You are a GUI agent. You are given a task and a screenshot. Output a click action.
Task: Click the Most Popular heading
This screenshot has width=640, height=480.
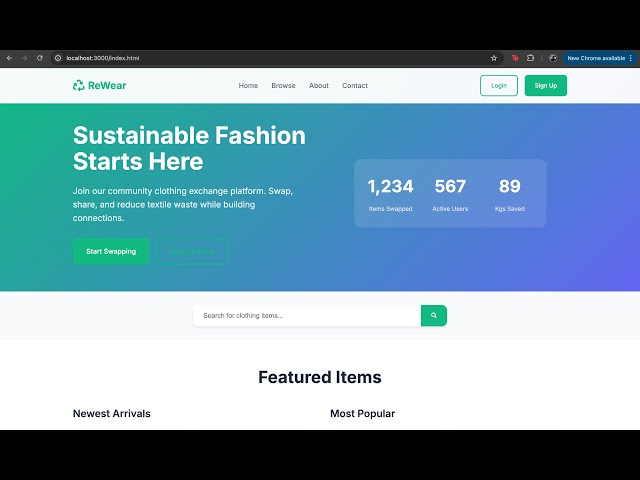pyautogui.click(x=362, y=413)
